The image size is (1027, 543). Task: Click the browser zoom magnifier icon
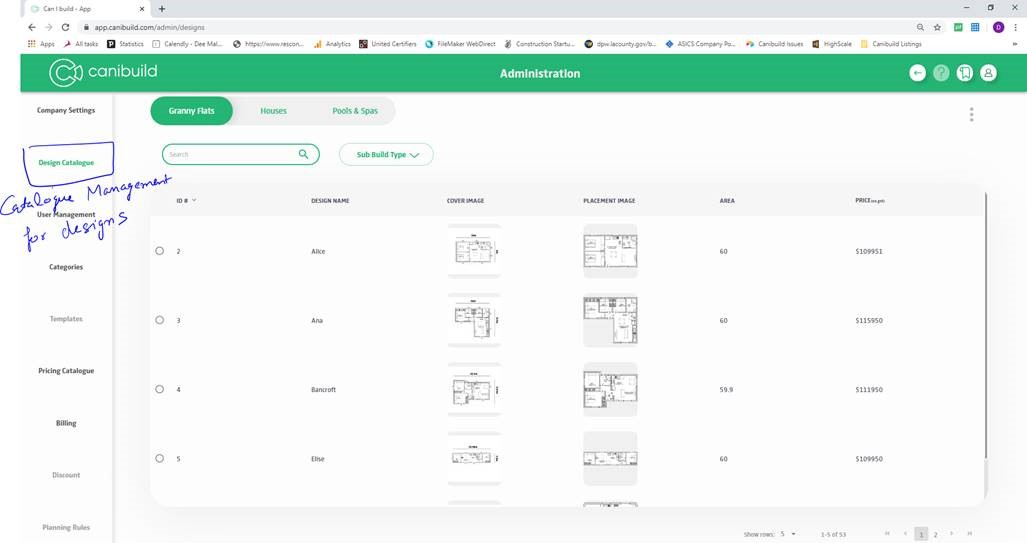(x=920, y=28)
